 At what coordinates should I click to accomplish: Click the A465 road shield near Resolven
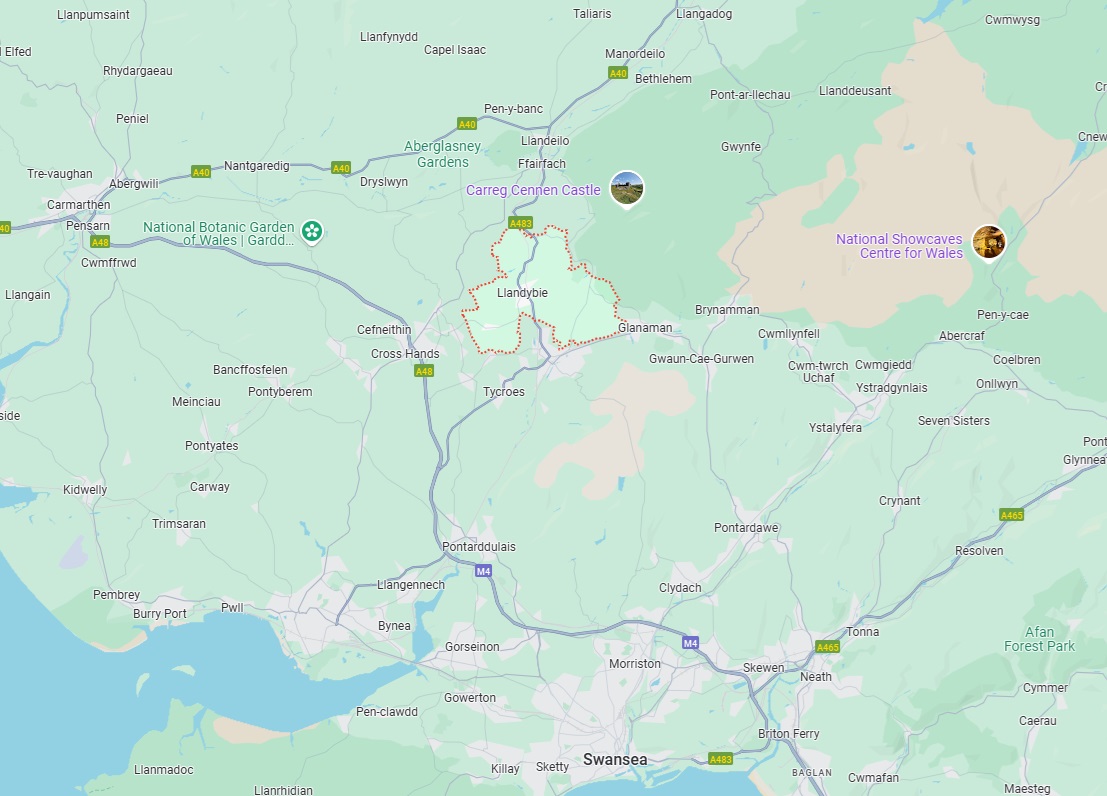(1012, 515)
